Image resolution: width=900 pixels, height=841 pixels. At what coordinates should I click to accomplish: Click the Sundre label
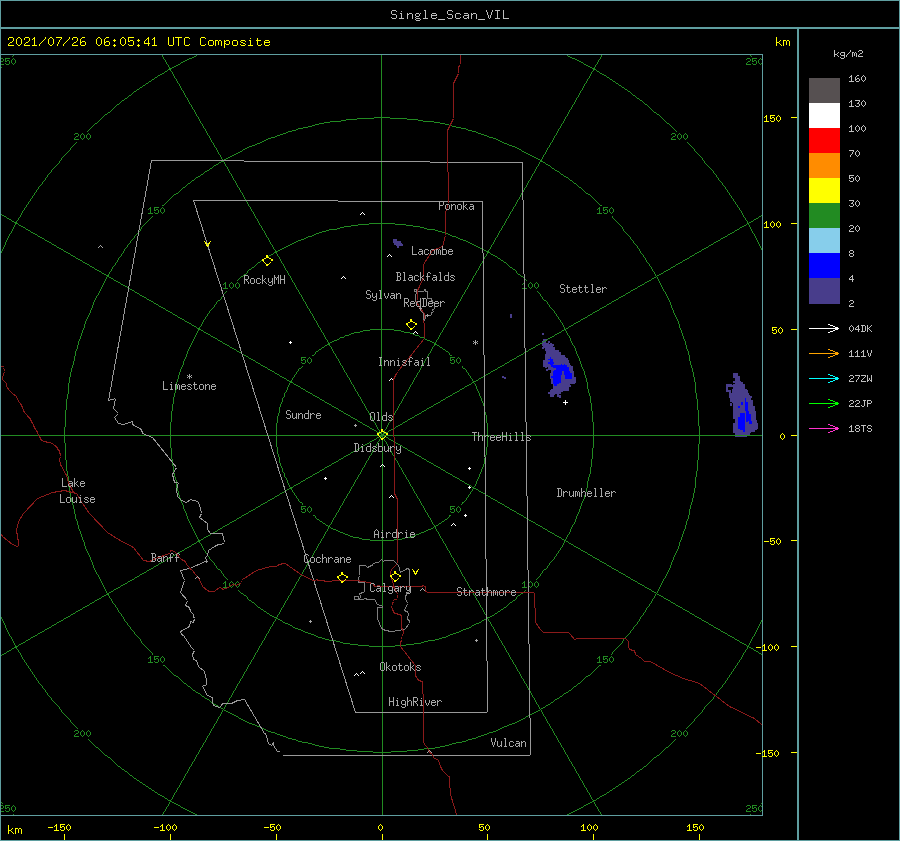tap(303, 415)
